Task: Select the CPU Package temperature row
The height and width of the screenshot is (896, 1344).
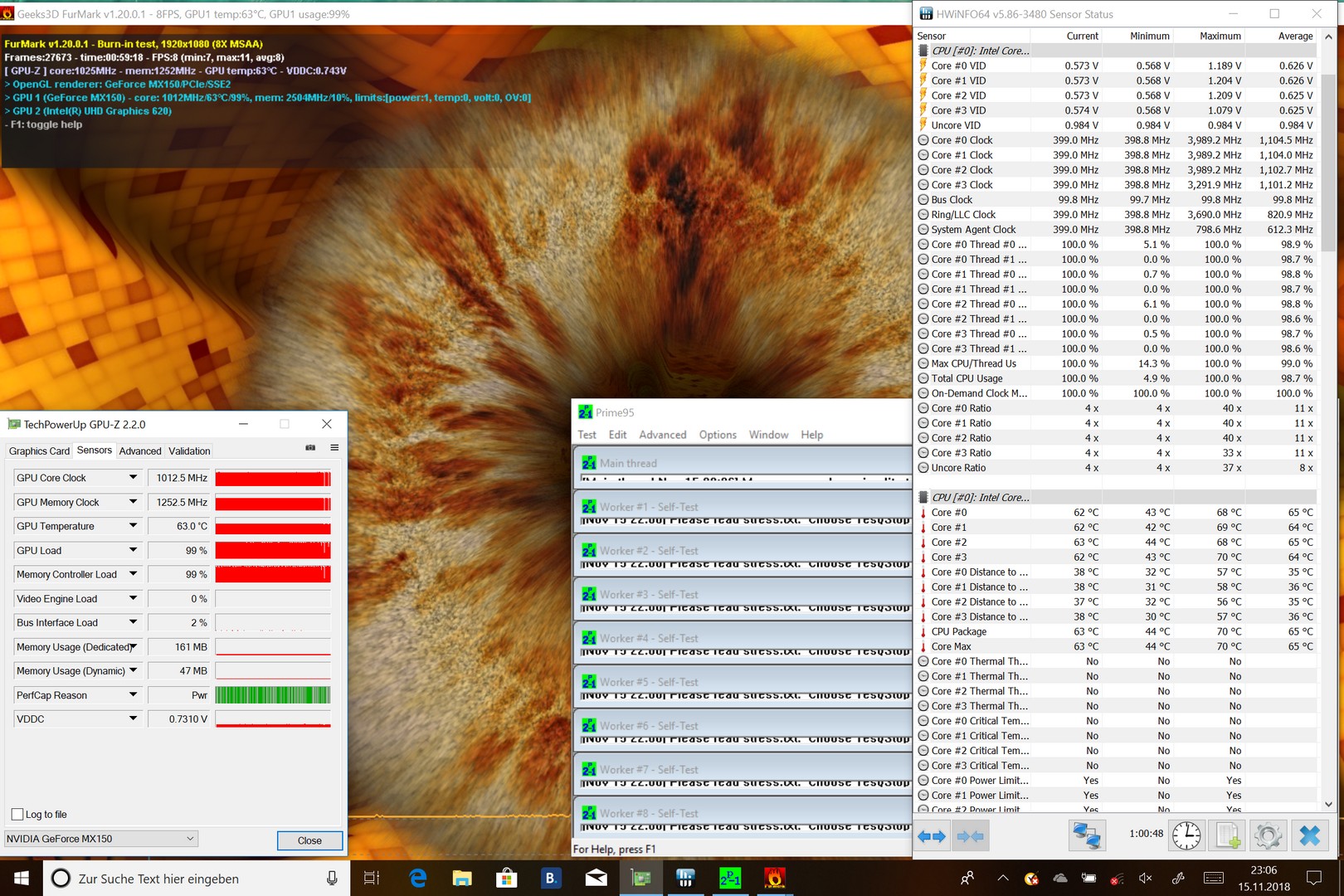Action: [x=1117, y=631]
